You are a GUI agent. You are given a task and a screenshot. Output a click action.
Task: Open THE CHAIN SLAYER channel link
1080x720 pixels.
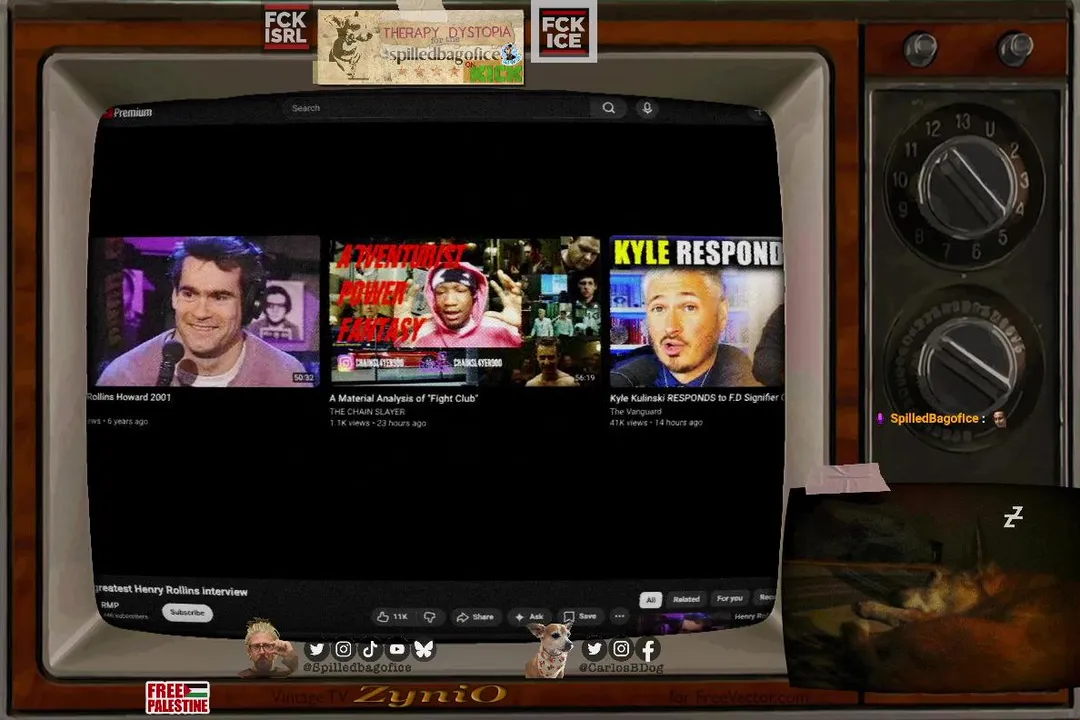(x=367, y=411)
